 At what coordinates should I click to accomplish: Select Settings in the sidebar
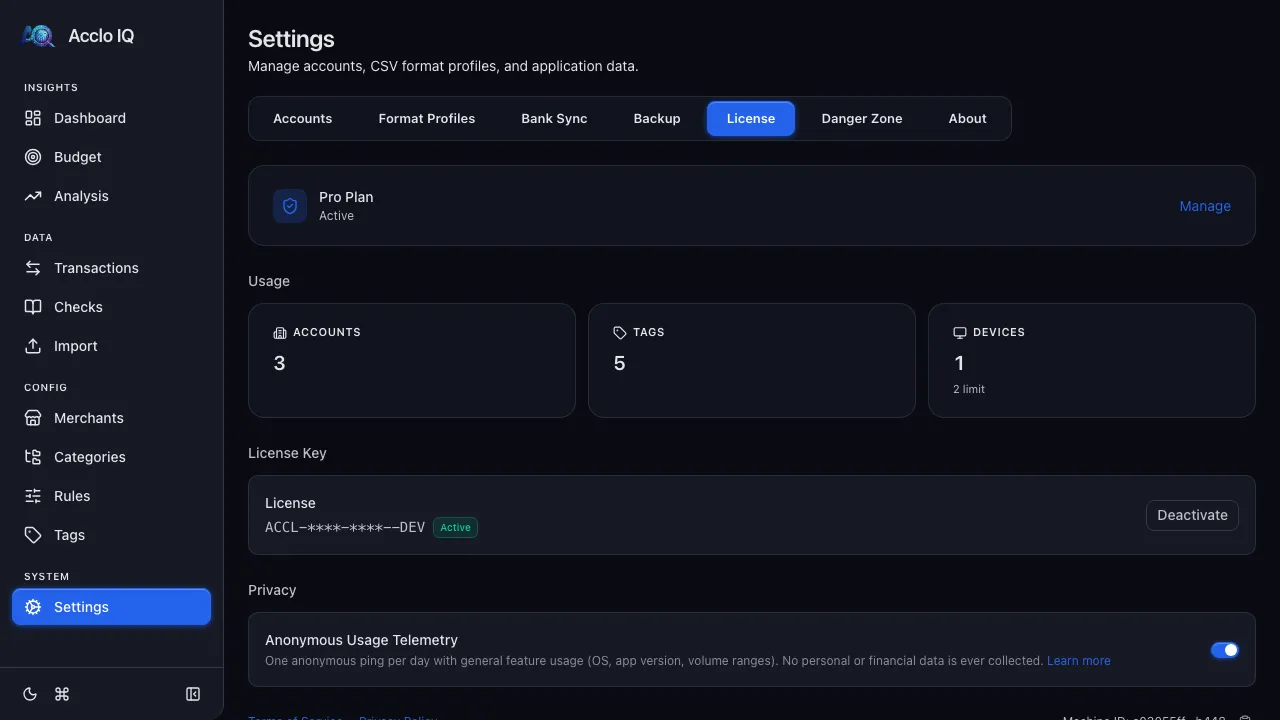[x=111, y=607]
